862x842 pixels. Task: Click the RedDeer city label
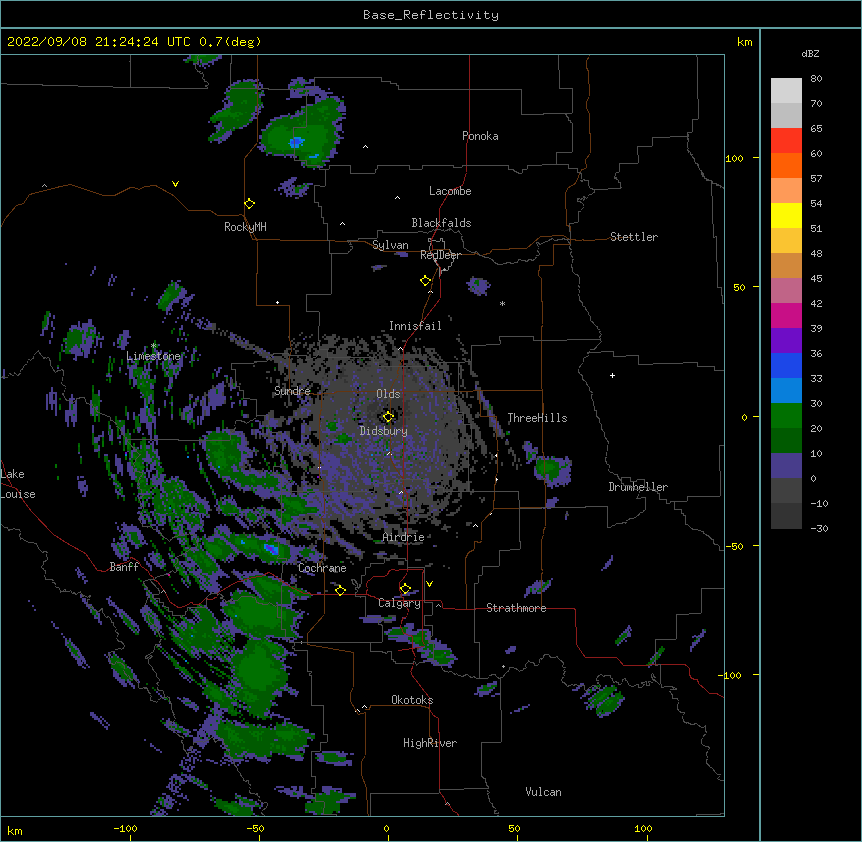440,255
